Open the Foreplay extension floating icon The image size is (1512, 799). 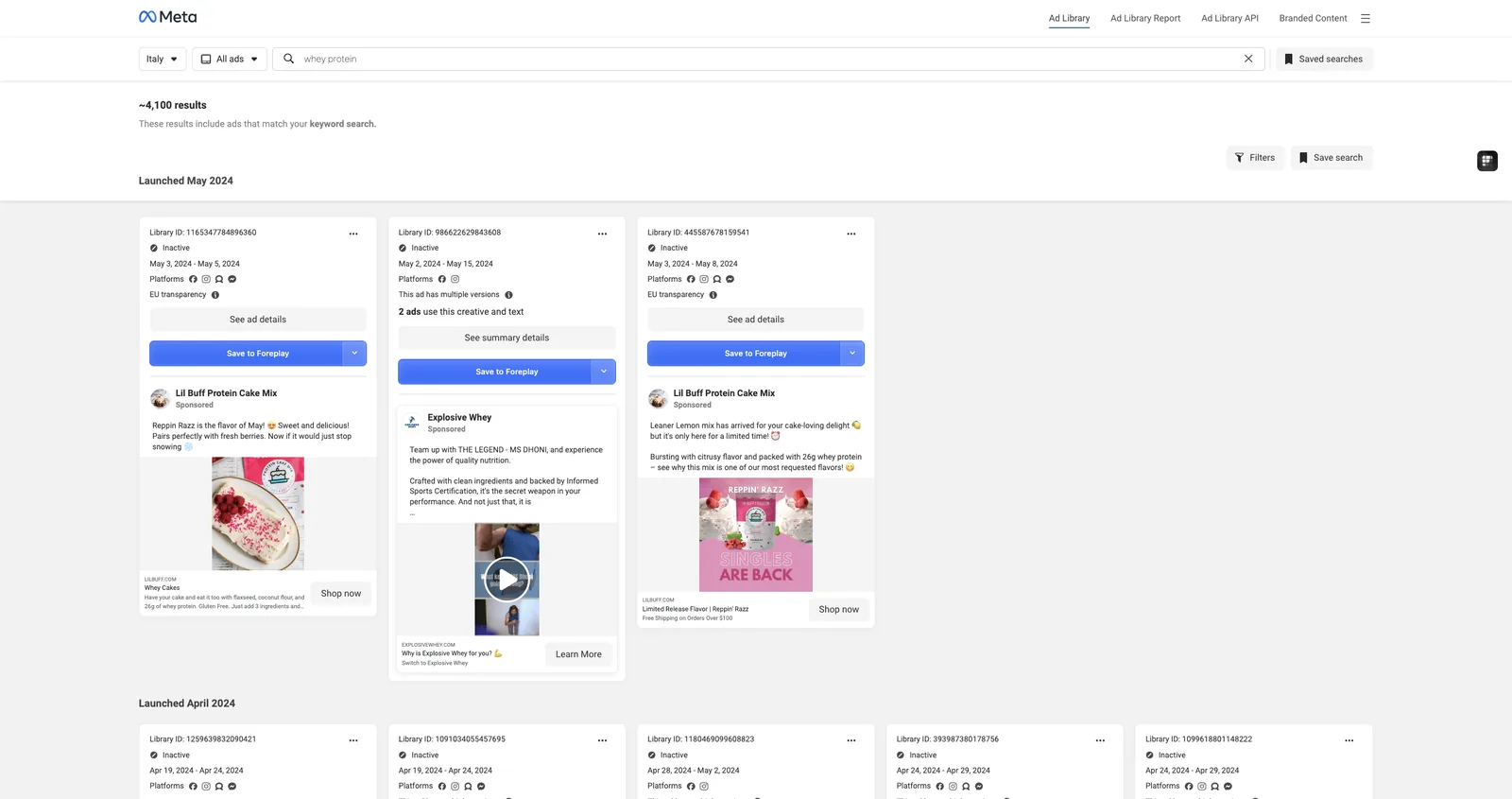point(1487,161)
